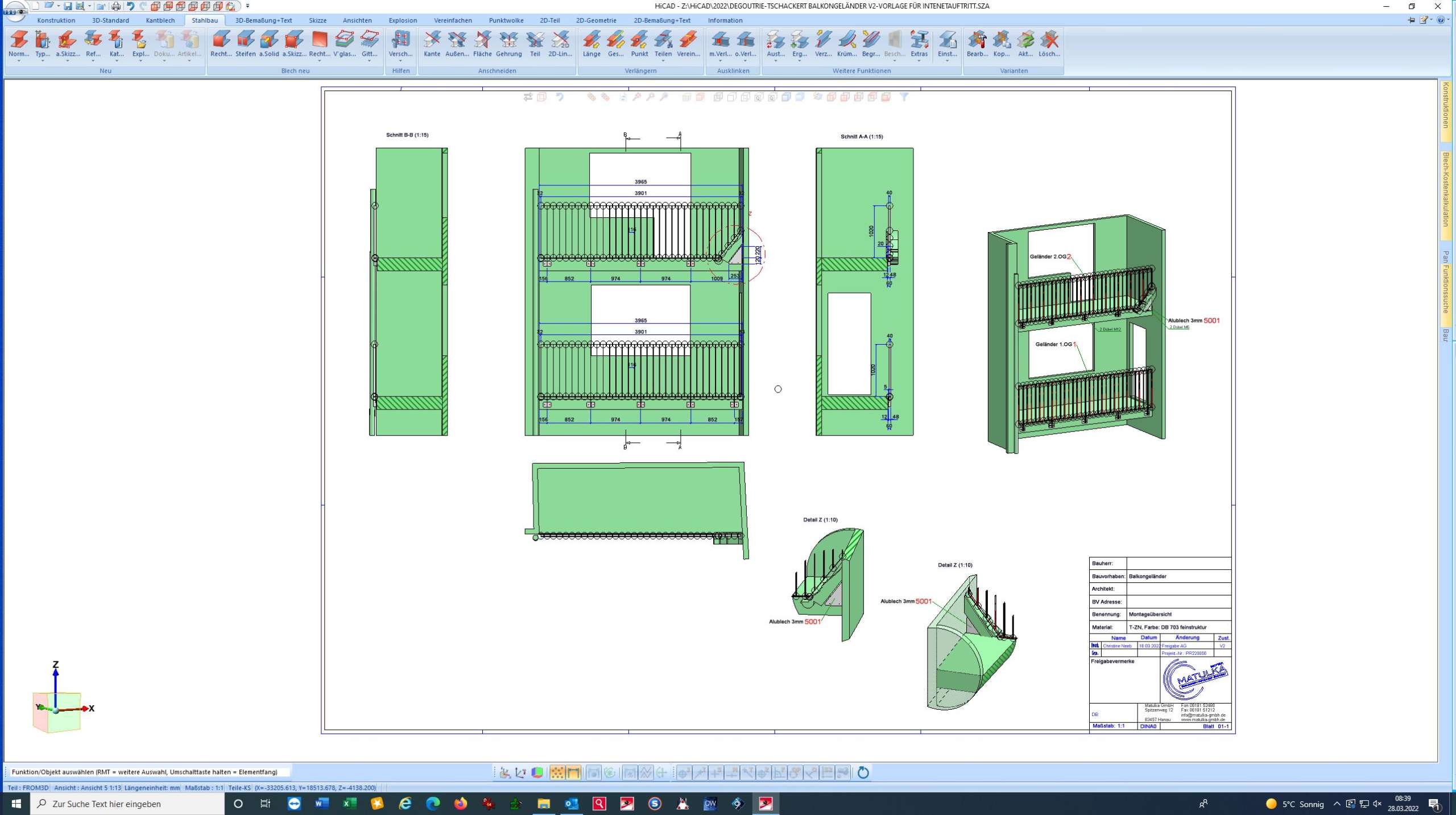Open the Extras dropdown arrow

[919, 61]
